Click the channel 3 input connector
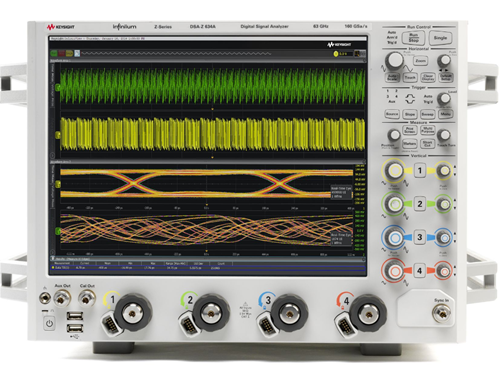The width and height of the screenshot is (500, 375). 289,313
